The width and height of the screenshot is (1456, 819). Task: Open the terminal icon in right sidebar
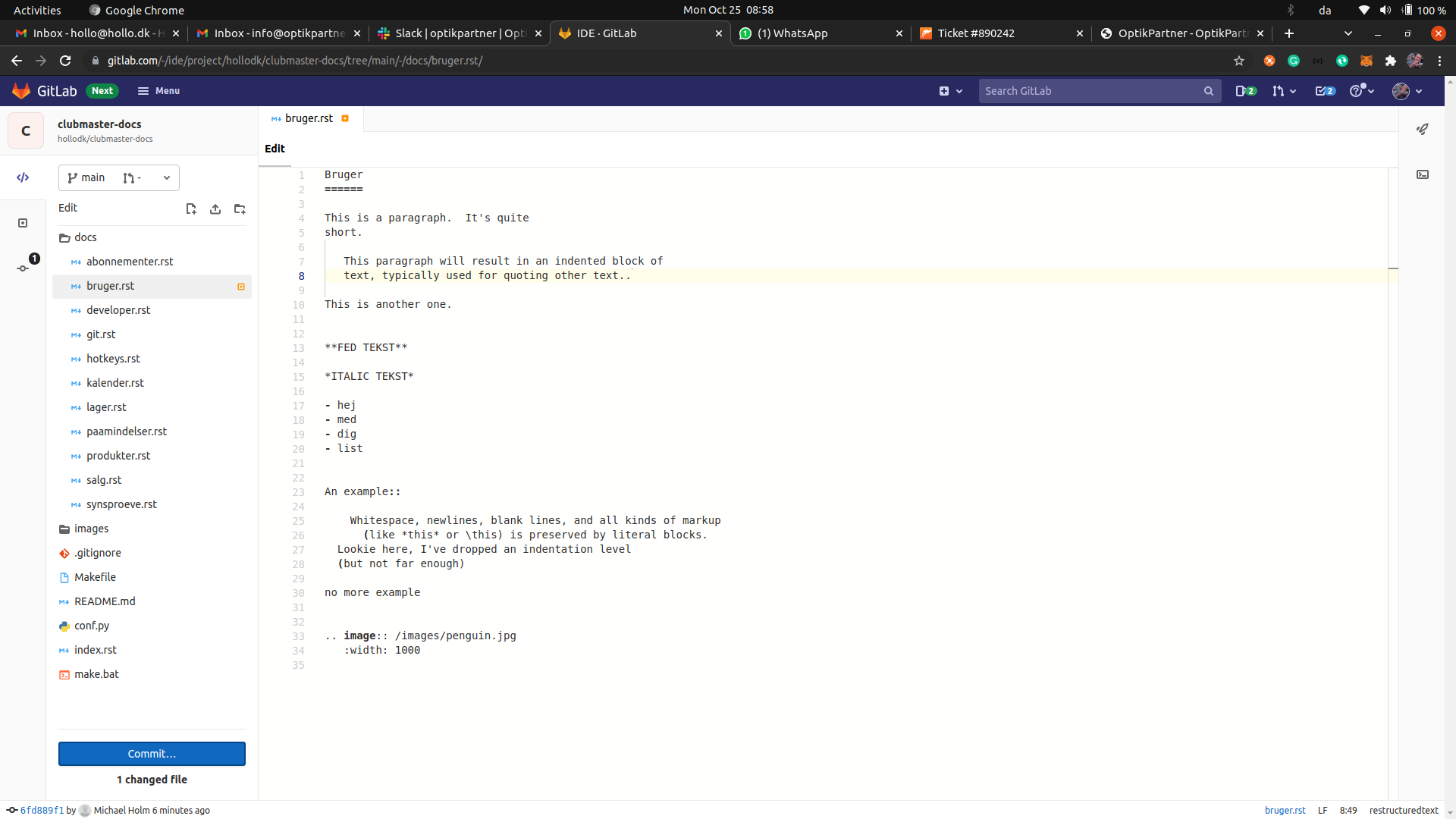(x=1423, y=174)
